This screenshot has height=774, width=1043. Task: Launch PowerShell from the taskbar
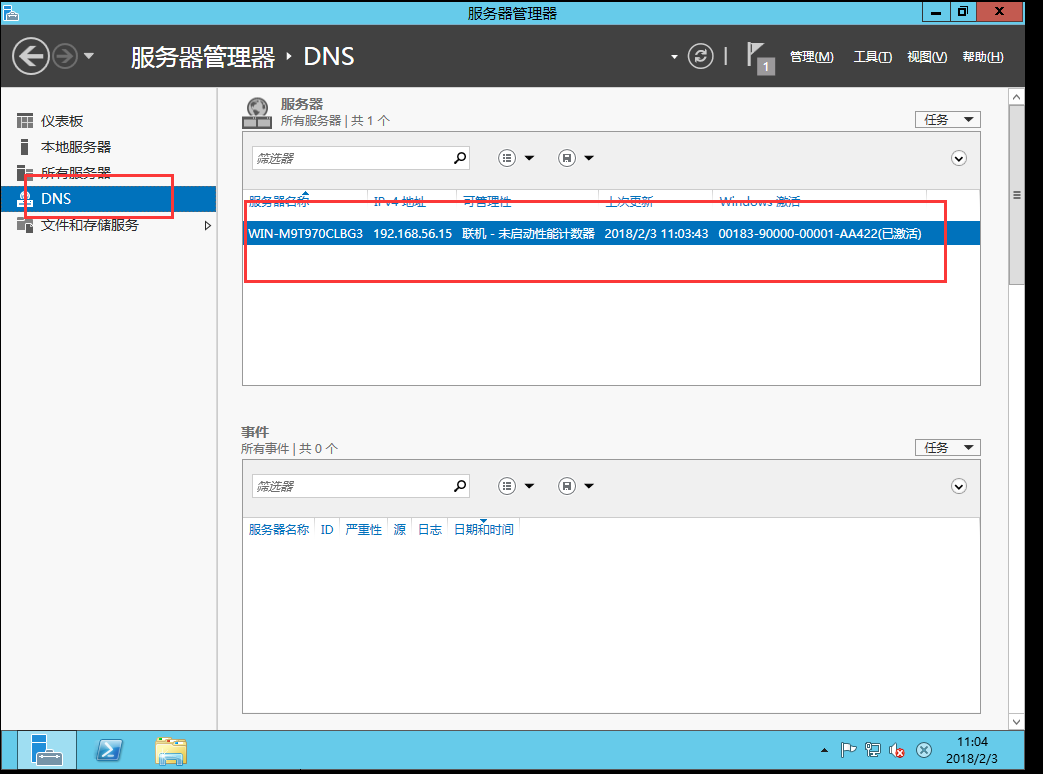pyautogui.click(x=109, y=751)
